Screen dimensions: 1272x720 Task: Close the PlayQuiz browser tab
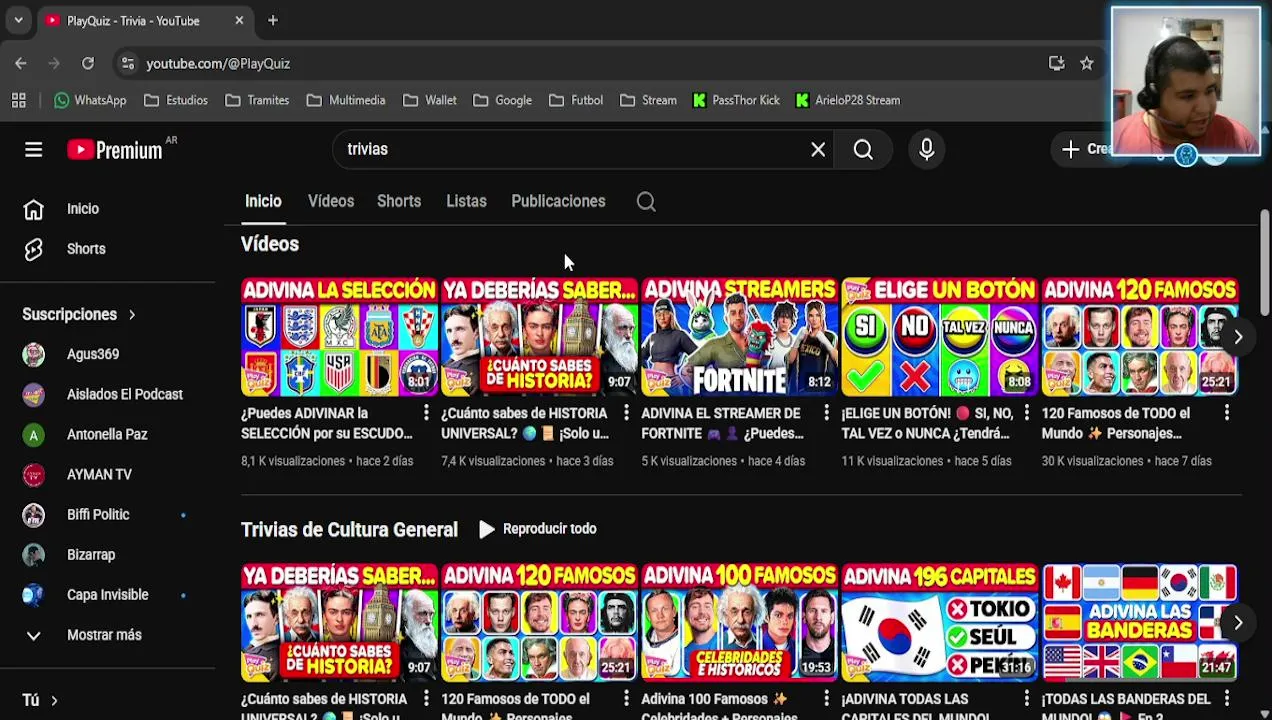239,20
